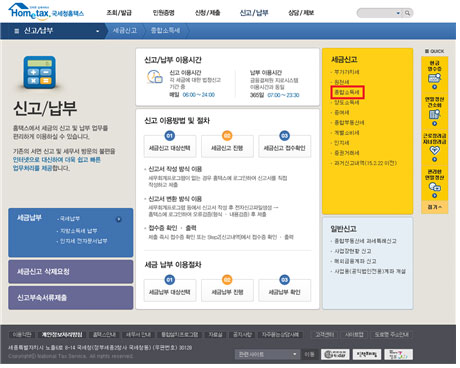Click the 해외금융계좌 신고 link
Viewport: 460px width, 368px height.
(x=355, y=261)
